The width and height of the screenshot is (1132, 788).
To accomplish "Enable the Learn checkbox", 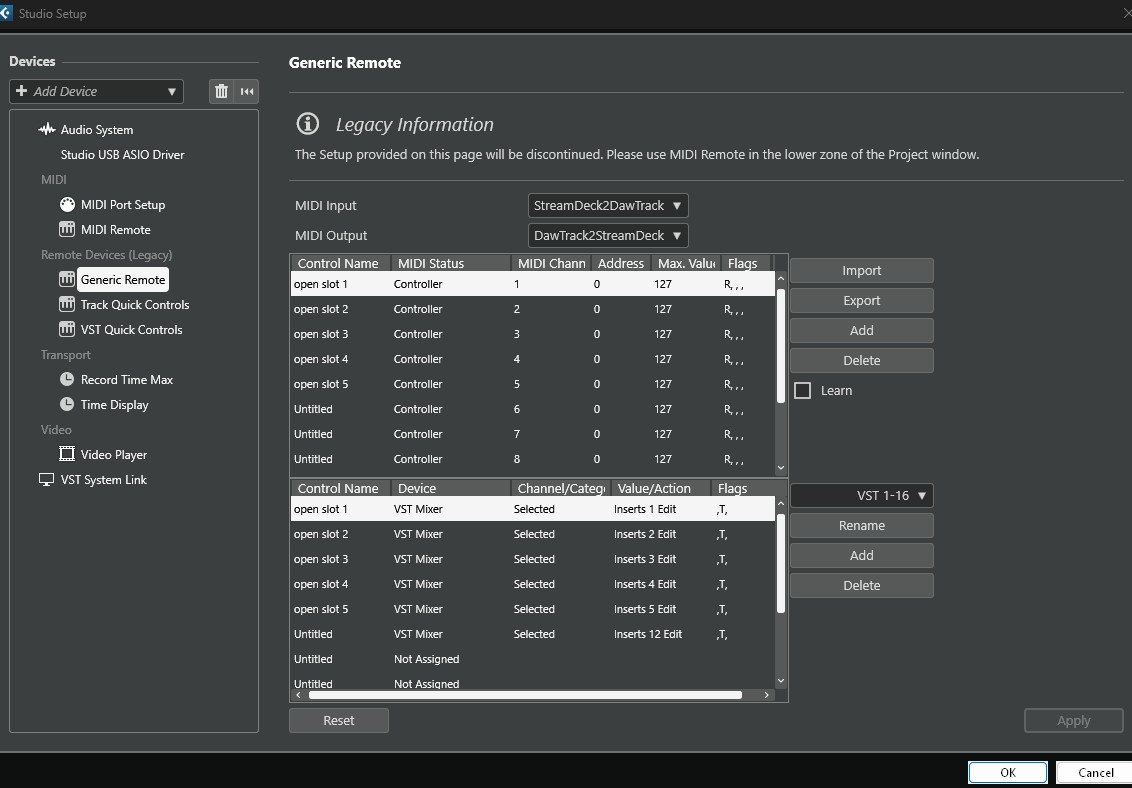I will 802,391.
